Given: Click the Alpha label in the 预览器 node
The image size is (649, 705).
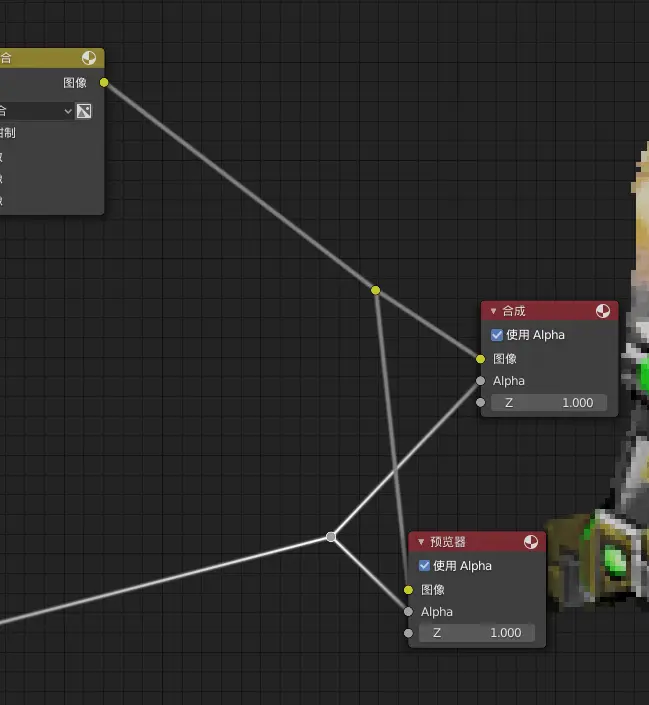Looking at the screenshot, I should pyautogui.click(x=437, y=611).
